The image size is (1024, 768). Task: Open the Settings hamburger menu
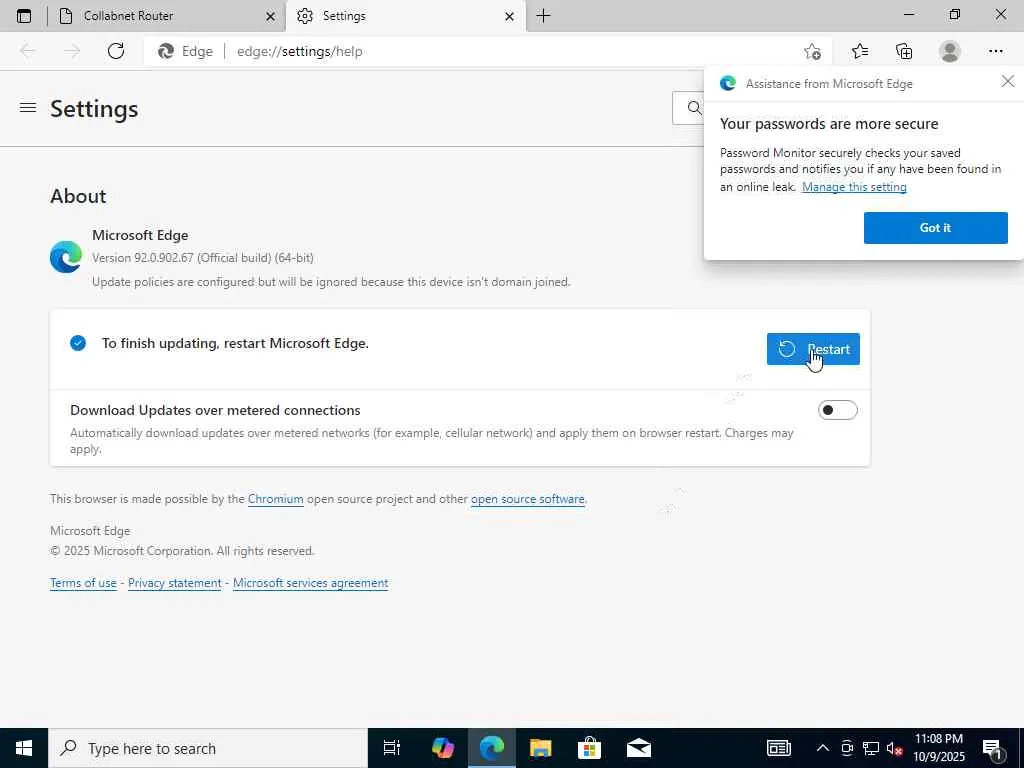(x=27, y=108)
